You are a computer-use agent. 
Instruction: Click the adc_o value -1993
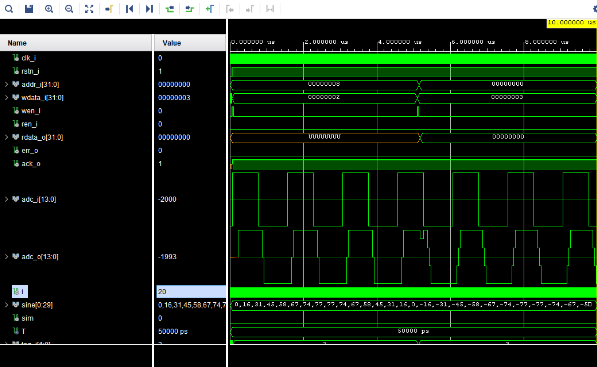pos(167,257)
